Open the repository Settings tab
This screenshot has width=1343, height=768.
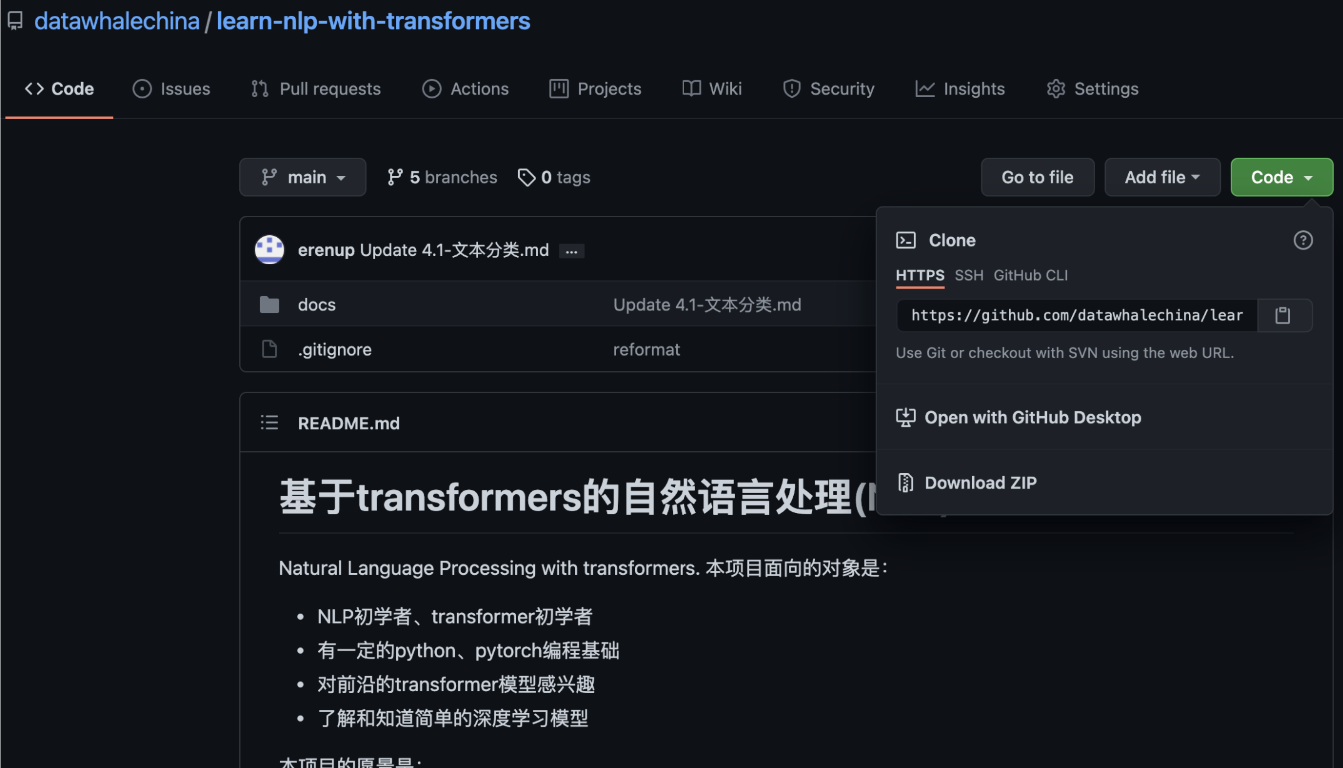[x=1092, y=89]
